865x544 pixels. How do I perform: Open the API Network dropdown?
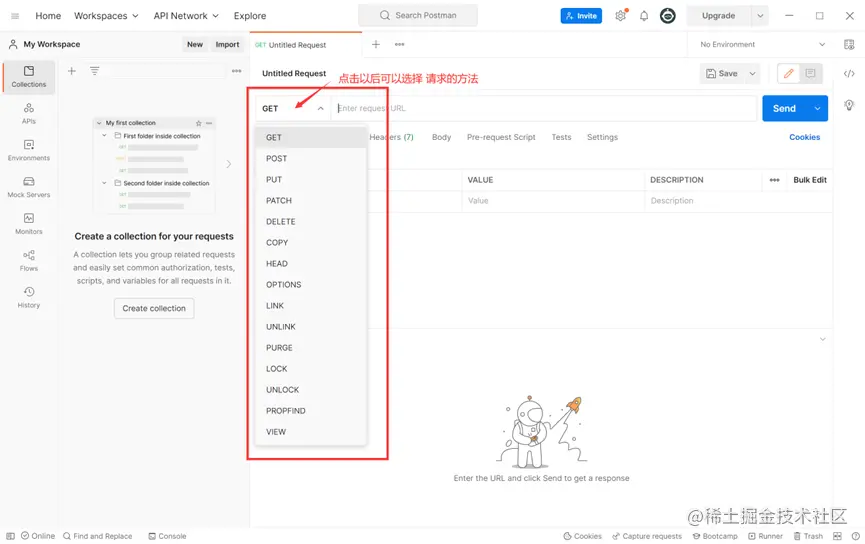pyautogui.click(x=186, y=15)
